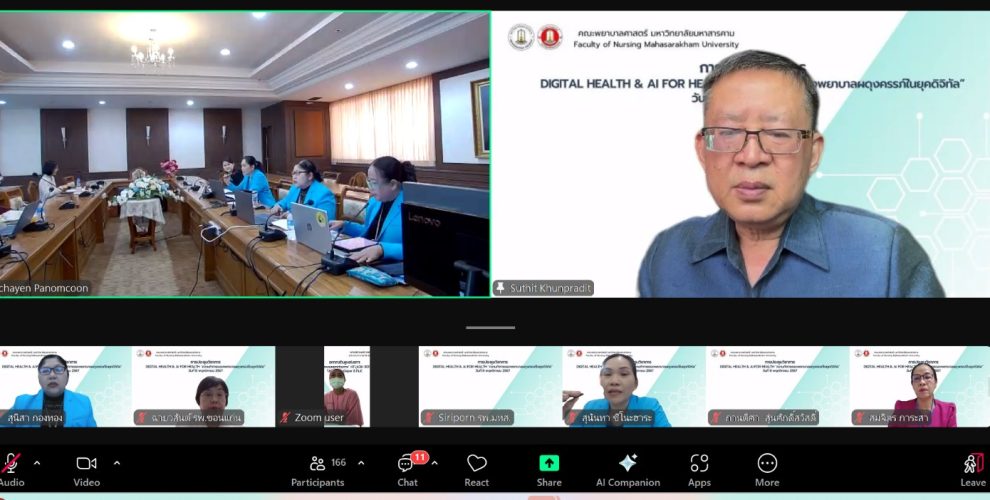Expand the caret beside the Chat icon
This screenshot has width=990, height=500.
434,463
